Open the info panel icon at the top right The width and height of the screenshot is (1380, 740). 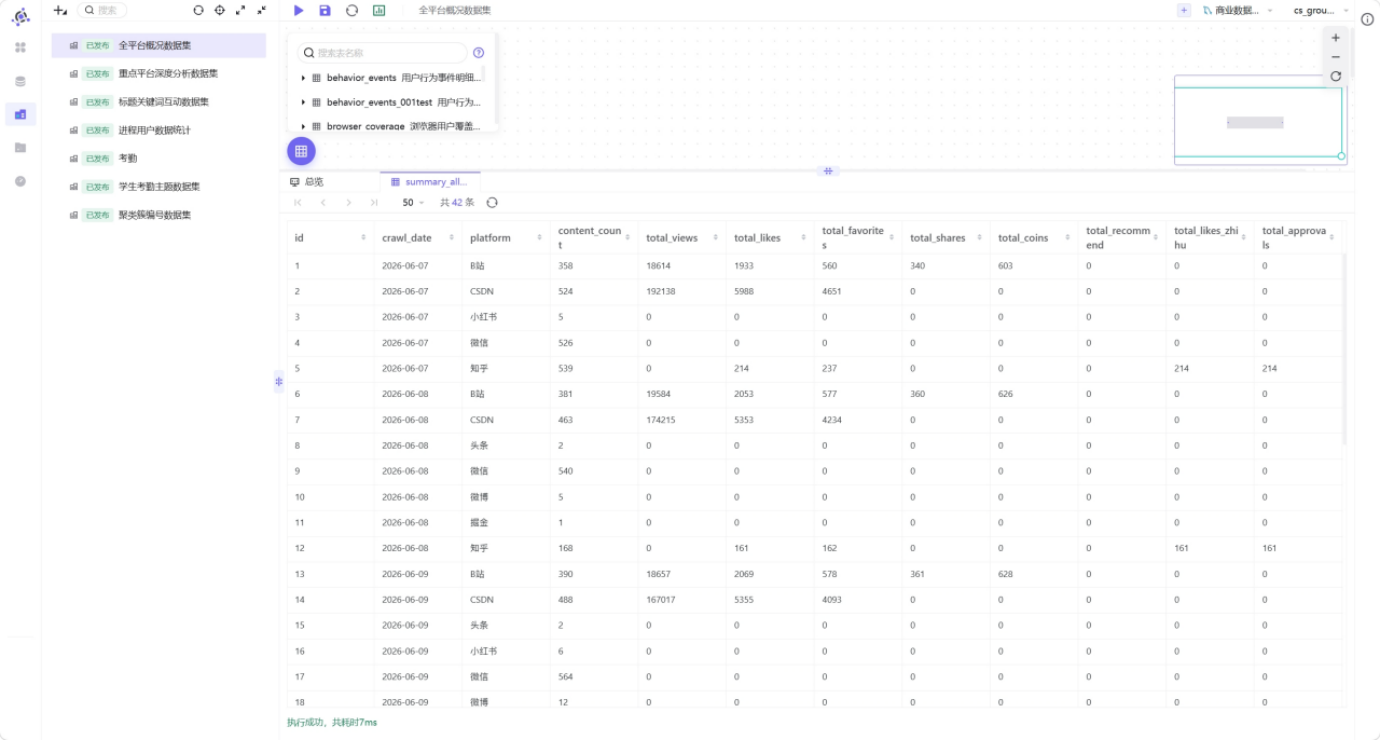1367,19
